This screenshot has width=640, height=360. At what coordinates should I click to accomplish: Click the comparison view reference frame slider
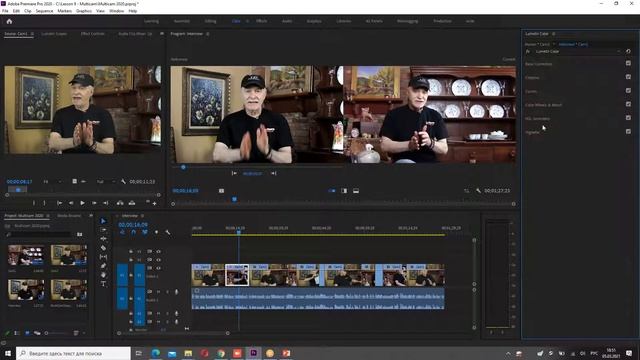click(183, 167)
